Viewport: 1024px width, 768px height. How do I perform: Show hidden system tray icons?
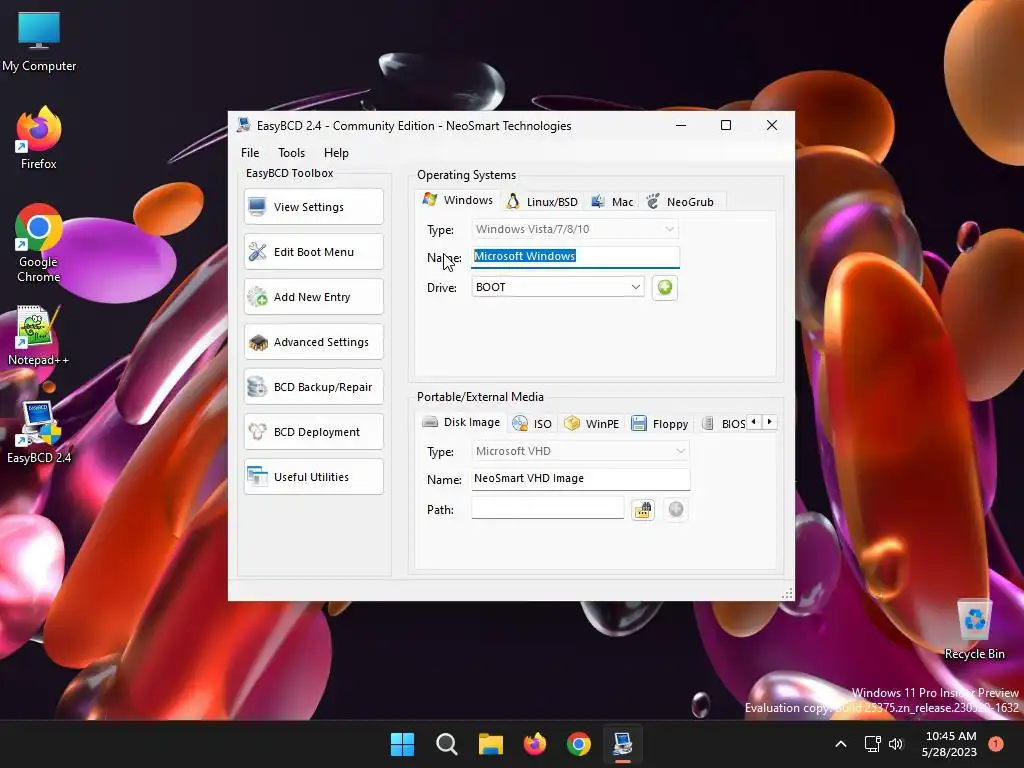point(841,744)
